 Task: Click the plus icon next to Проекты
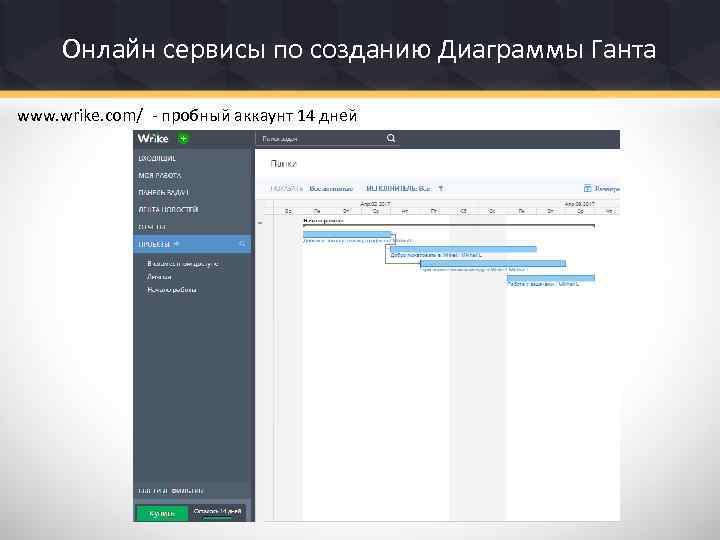176,244
